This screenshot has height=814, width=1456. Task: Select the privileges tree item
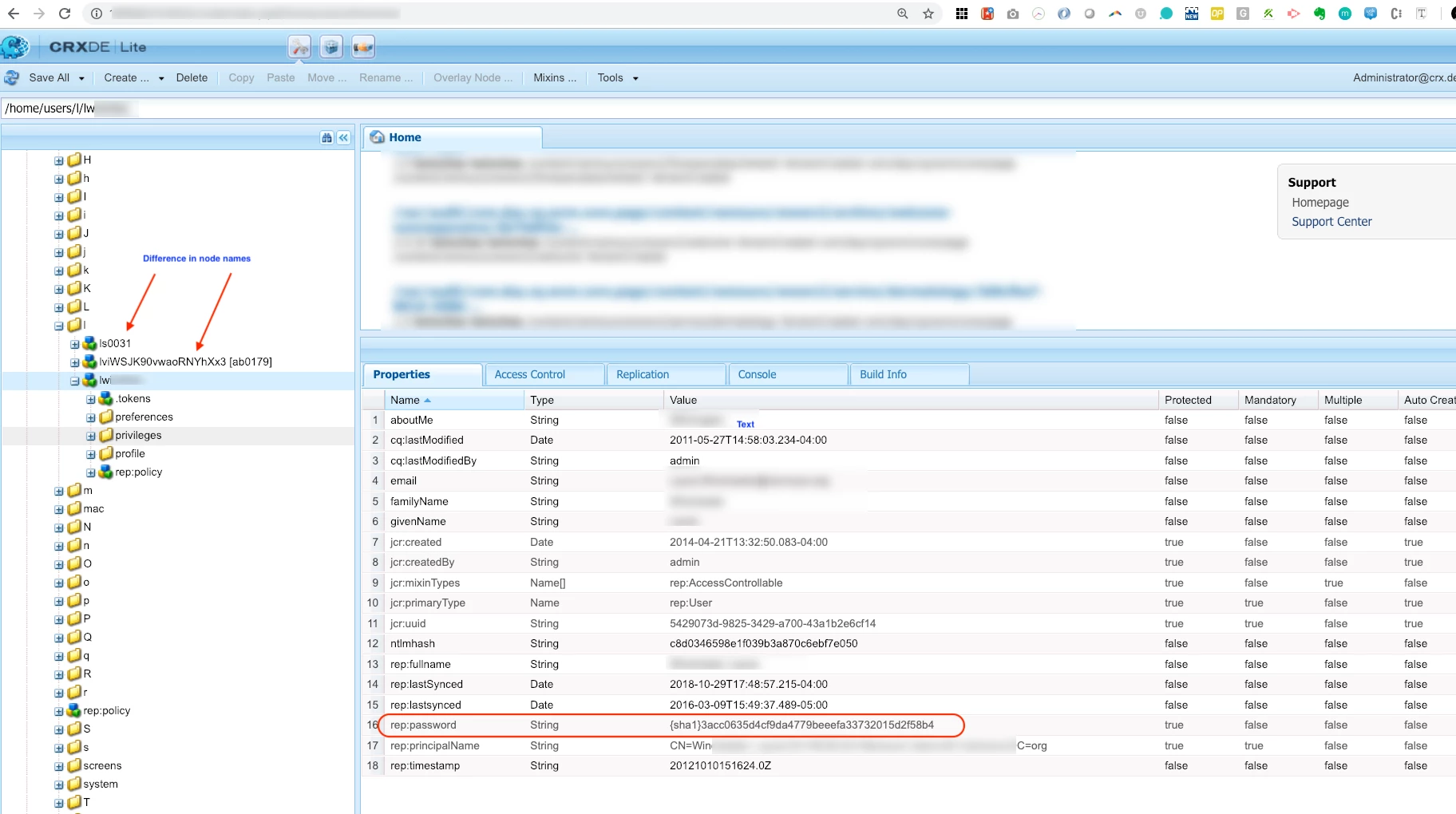click(x=138, y=435)
